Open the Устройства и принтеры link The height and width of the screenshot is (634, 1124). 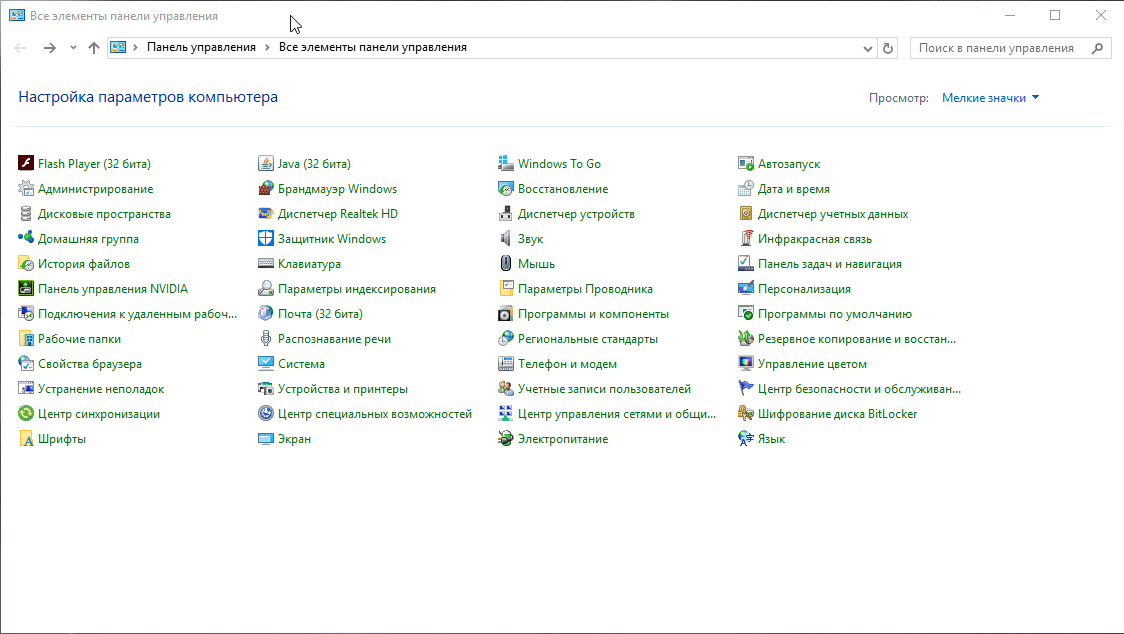(x=343, y=389)
